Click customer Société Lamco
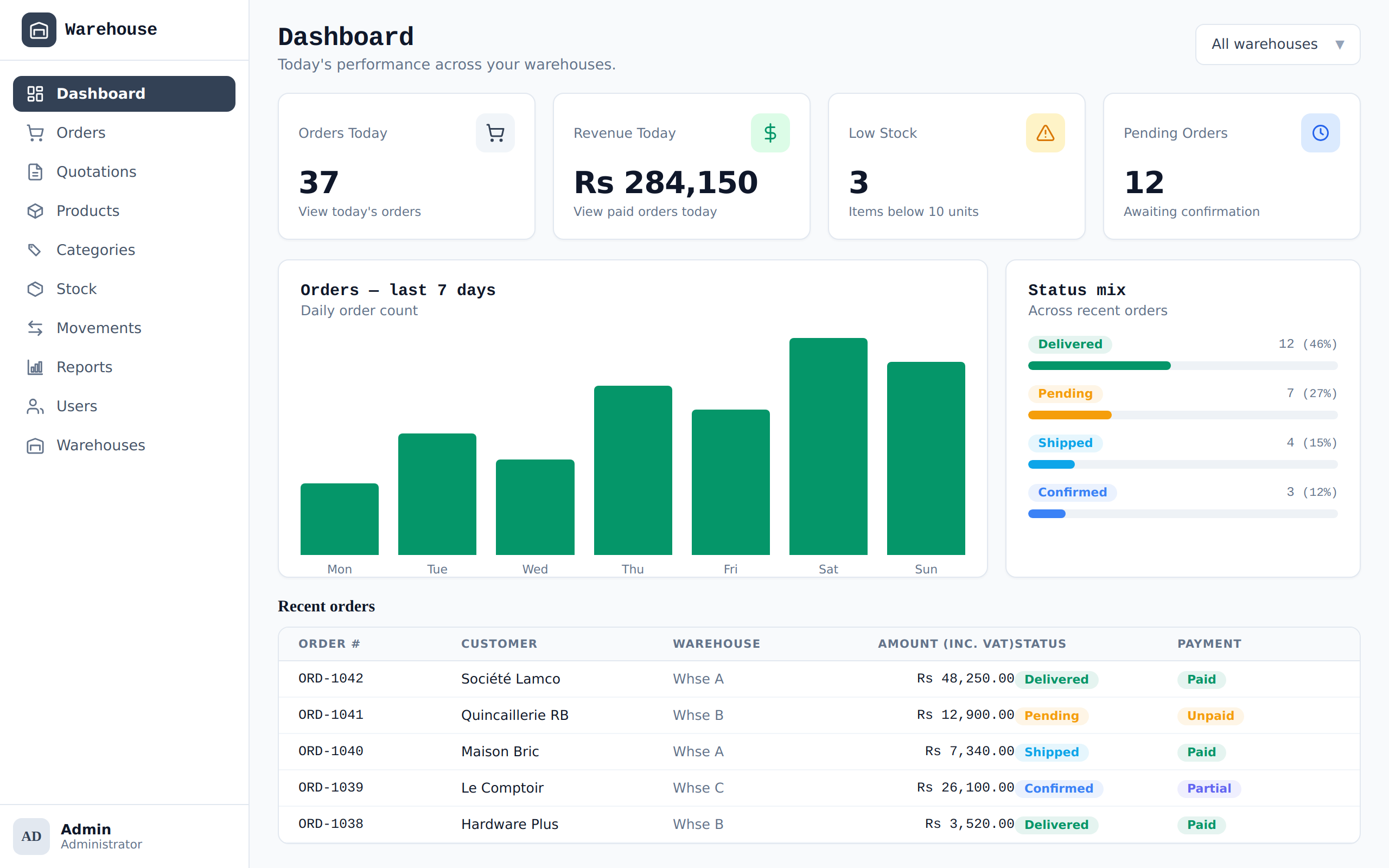 510,679
